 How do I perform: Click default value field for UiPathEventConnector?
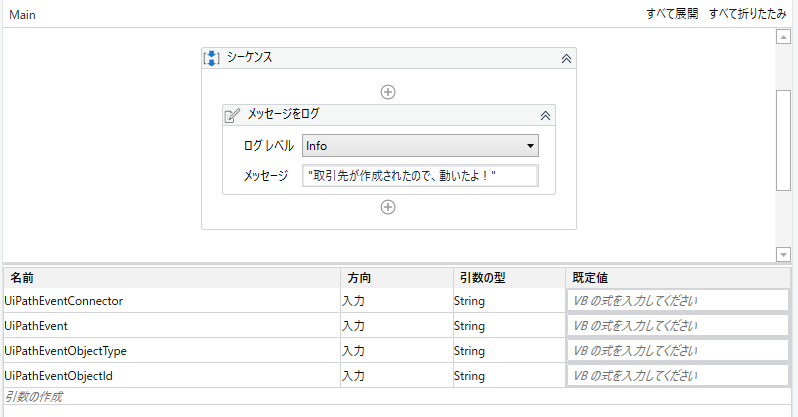[x=678, y=301]
